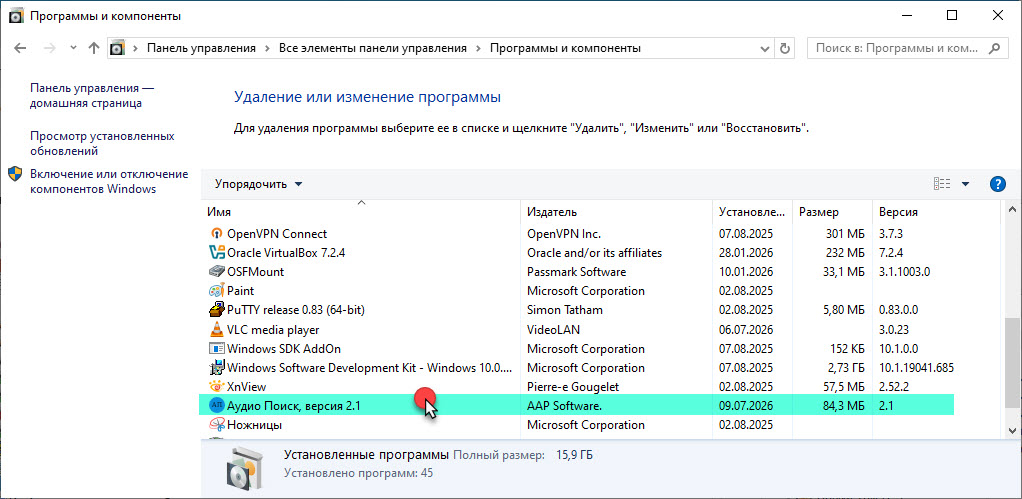Viewport: 1022px width, 499px height.
Task: Click install date 28.01.2026
Action: 746,253
